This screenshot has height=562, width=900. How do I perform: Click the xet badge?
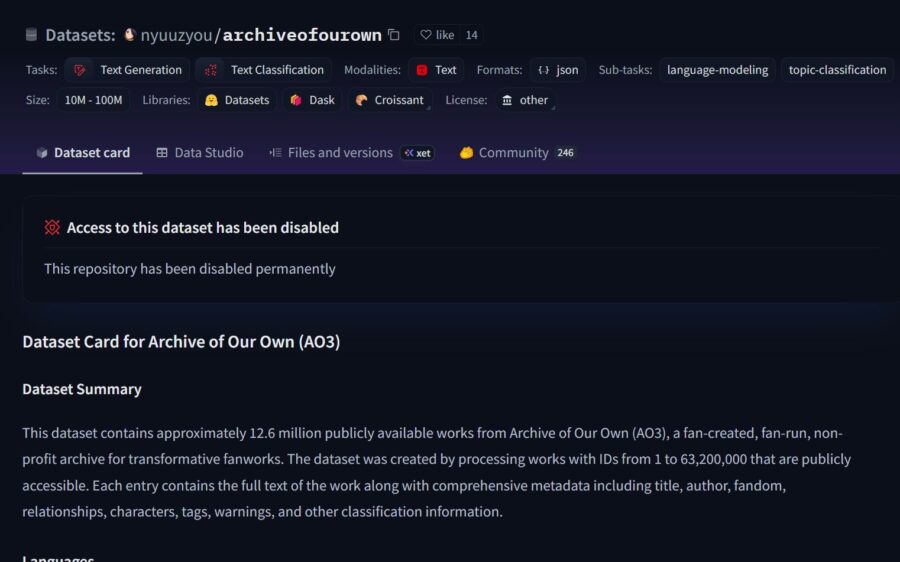point(417,153)
